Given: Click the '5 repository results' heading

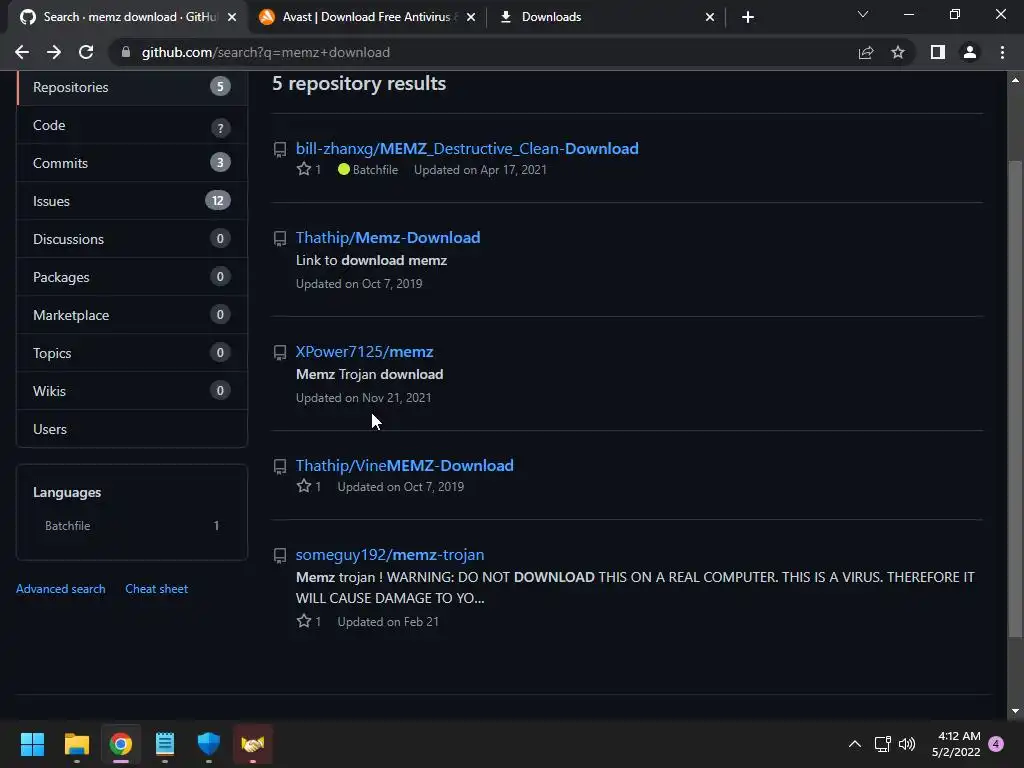Looking at the screenshot, I should tap(359, 84).
